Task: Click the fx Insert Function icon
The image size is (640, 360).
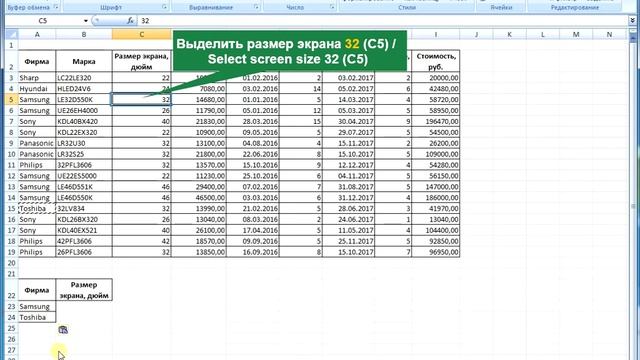Action: tap(130, 20)
